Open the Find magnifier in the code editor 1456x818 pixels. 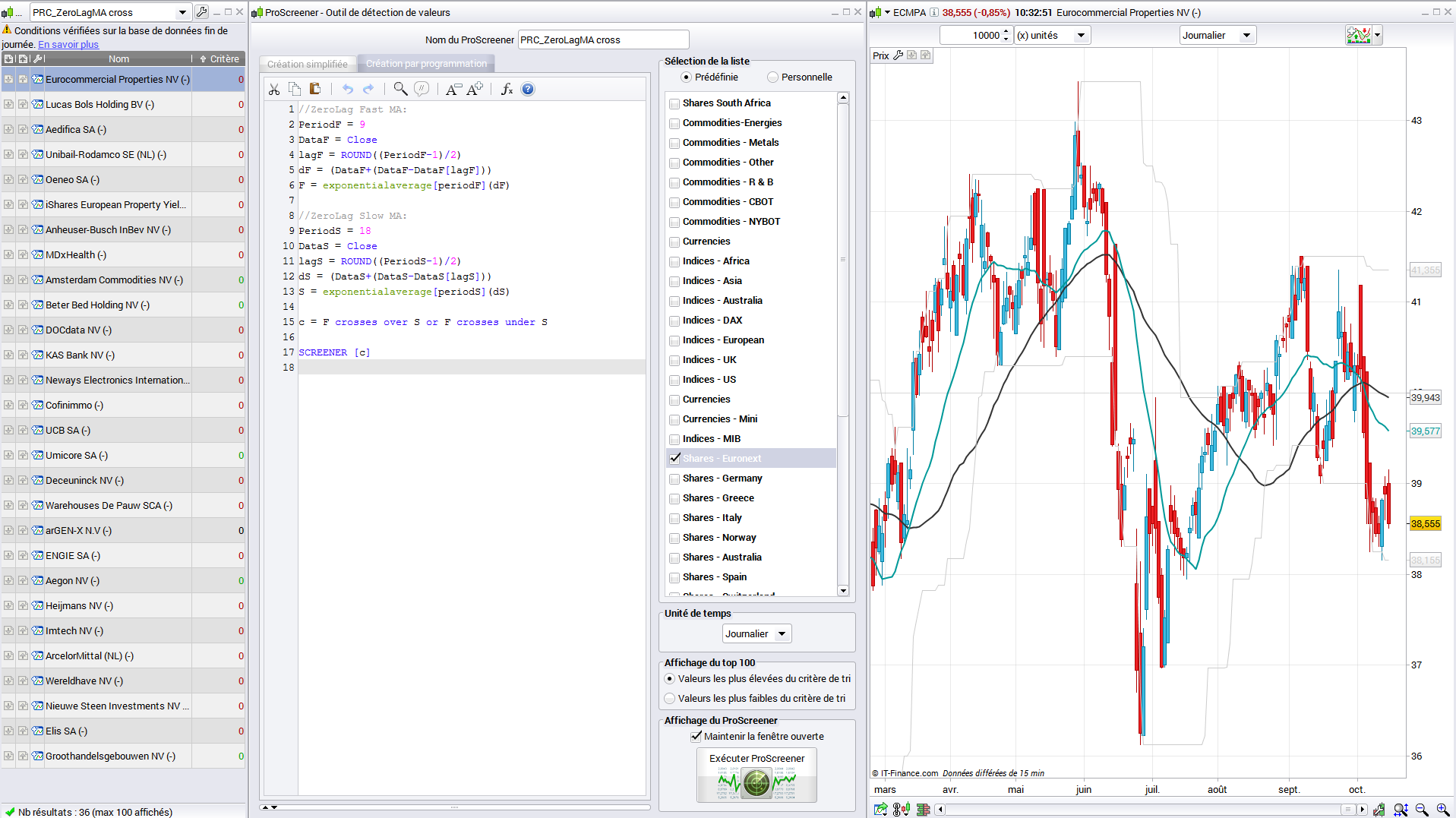400,90
